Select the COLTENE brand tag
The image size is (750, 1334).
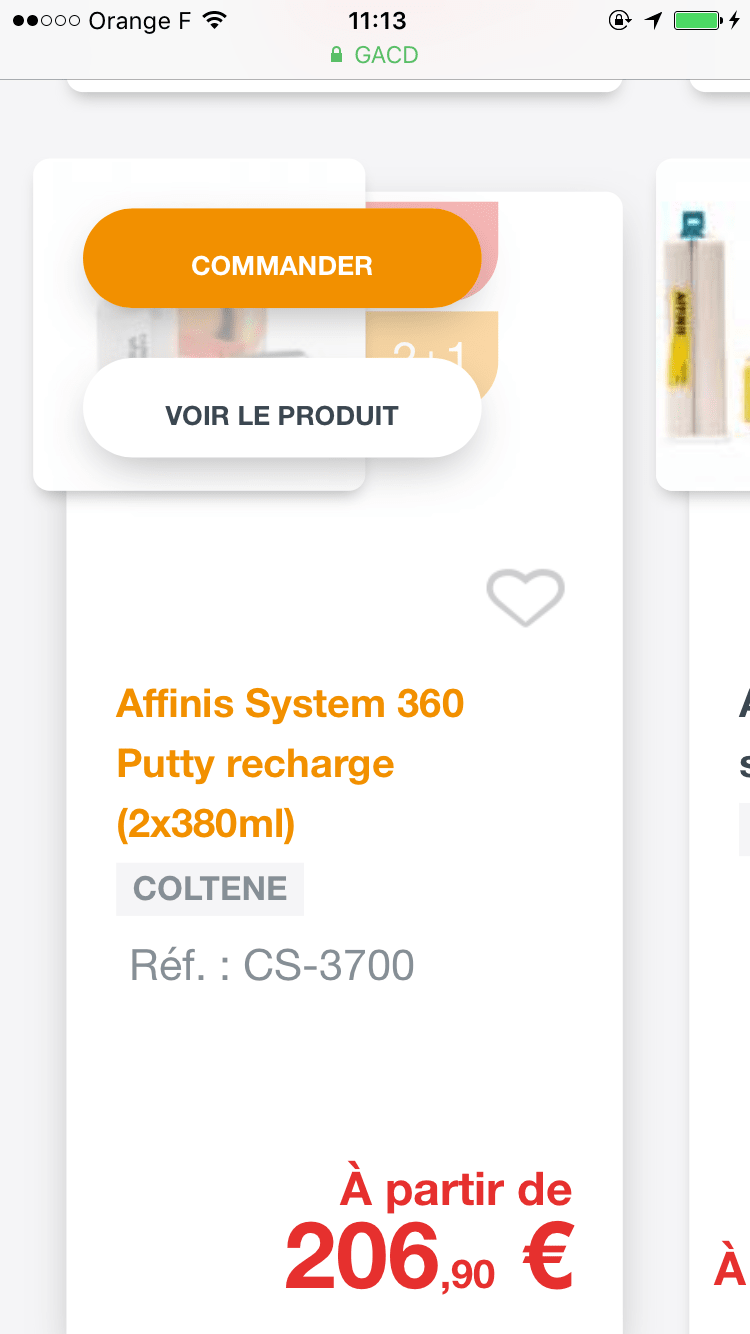click(210, 889)
